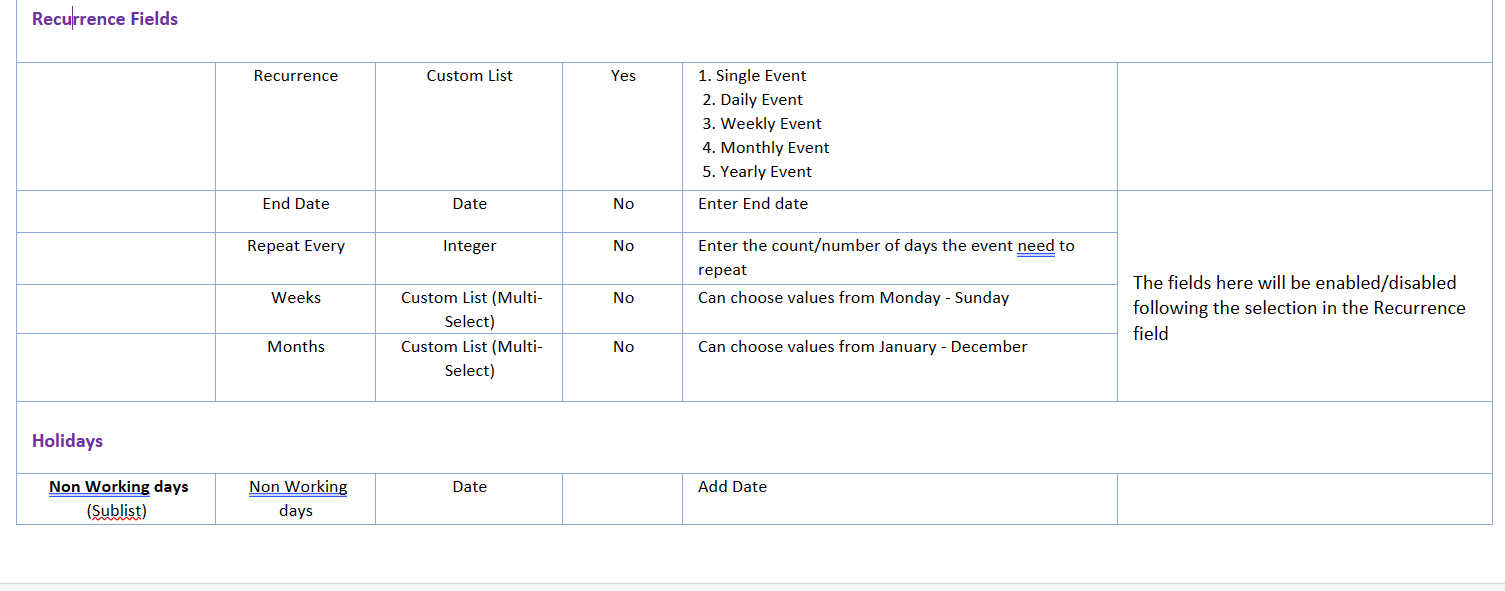Click the misspelled word Sublist
The image size is (1505, 591).
pyautogui.click(x=116, y=511)
